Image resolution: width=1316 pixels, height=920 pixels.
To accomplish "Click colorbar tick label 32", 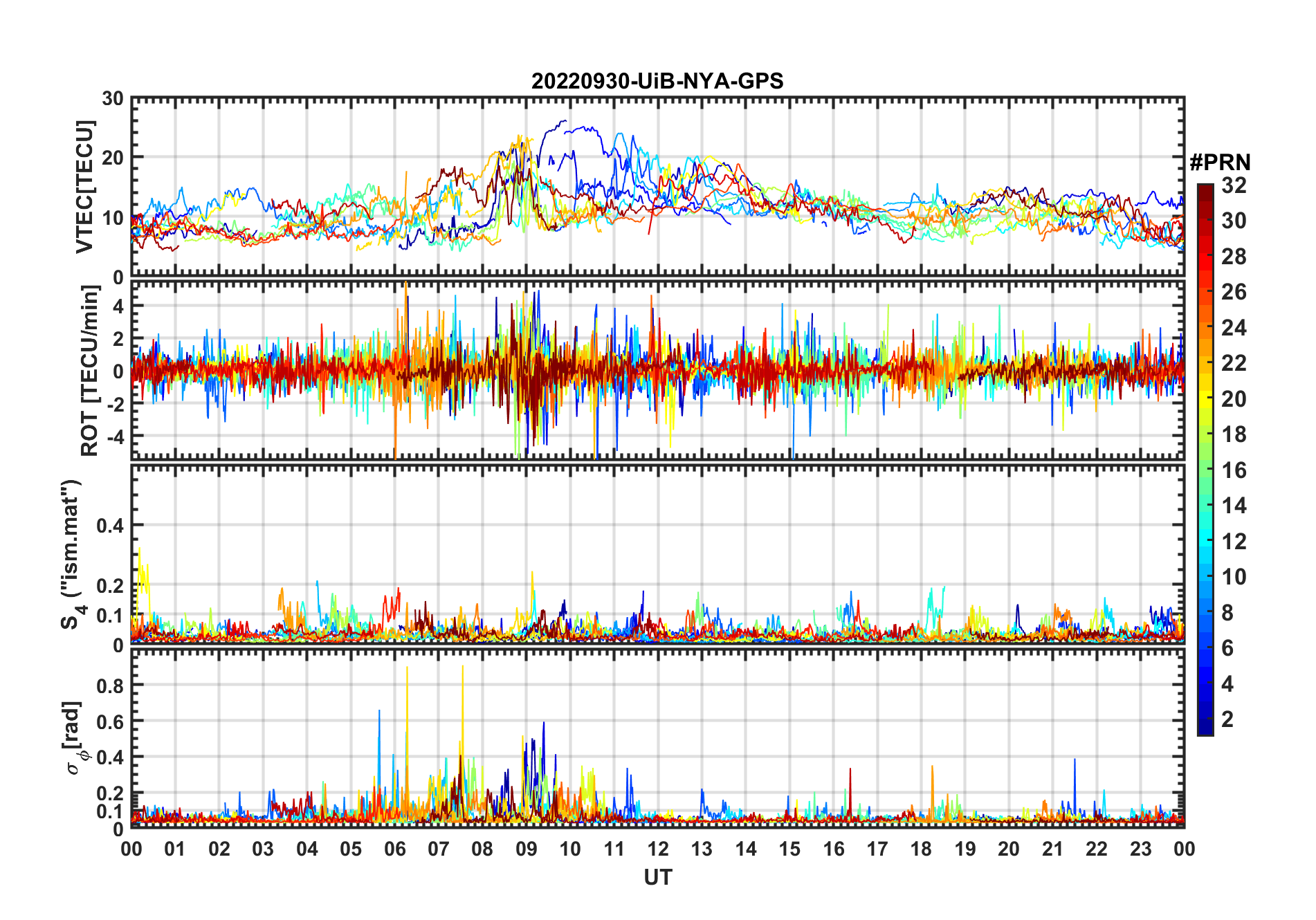I will point(1234,185).
